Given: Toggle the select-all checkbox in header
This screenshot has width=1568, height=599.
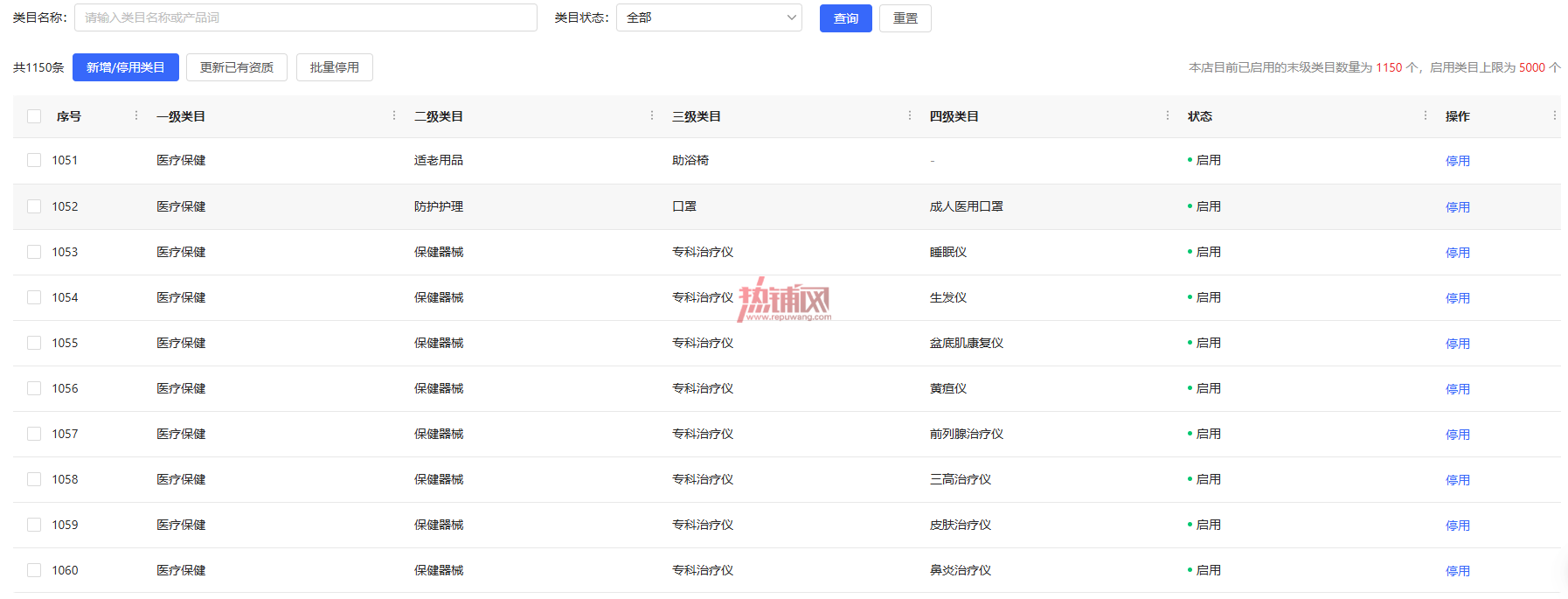Looking at the screenshot, I should 34,116.
